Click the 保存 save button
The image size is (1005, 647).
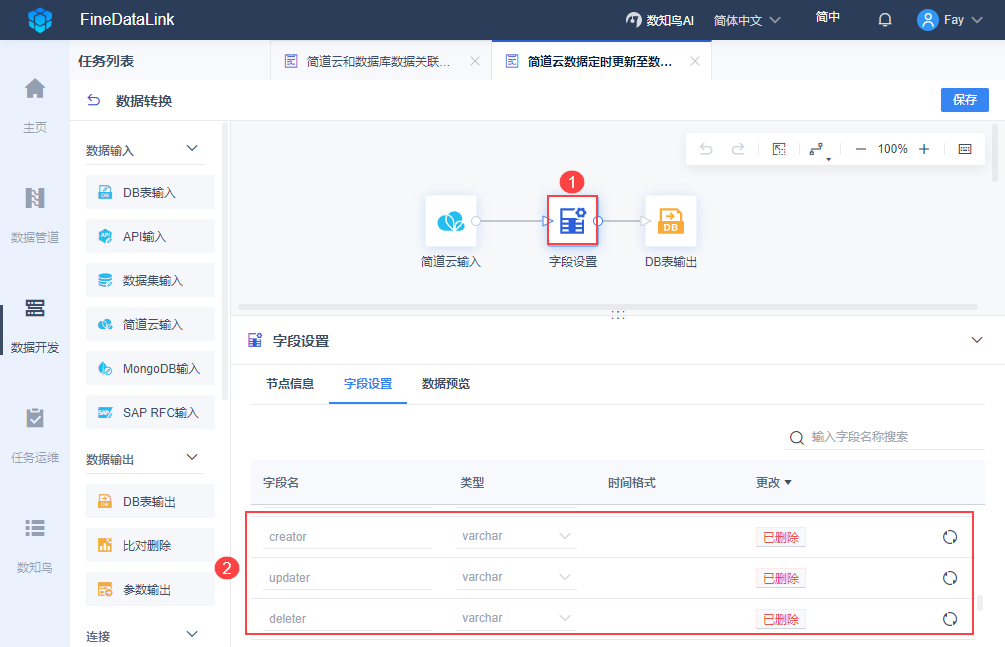(x=965, y=99)
